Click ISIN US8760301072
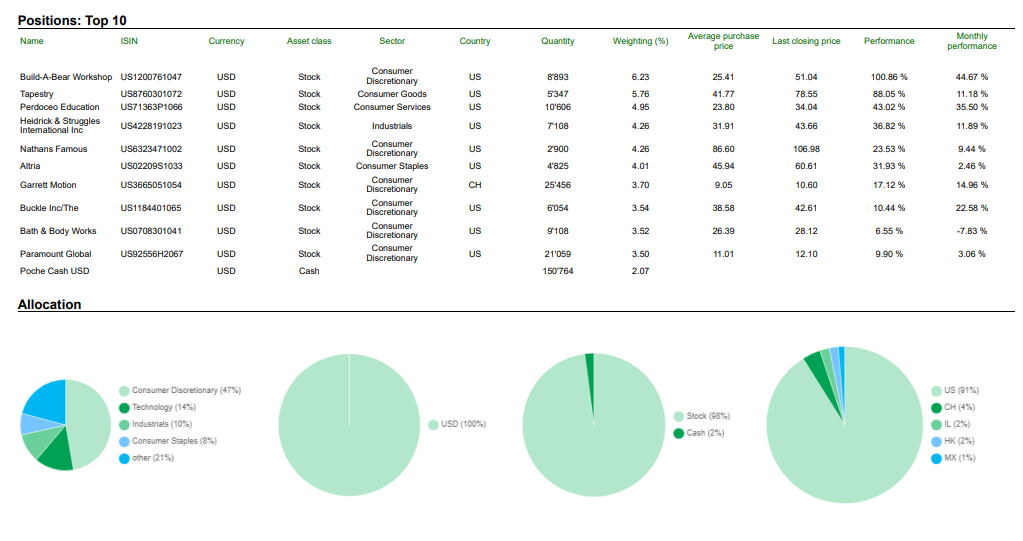The height and width of the screenshot is (541, 1023). coord(151,94)
